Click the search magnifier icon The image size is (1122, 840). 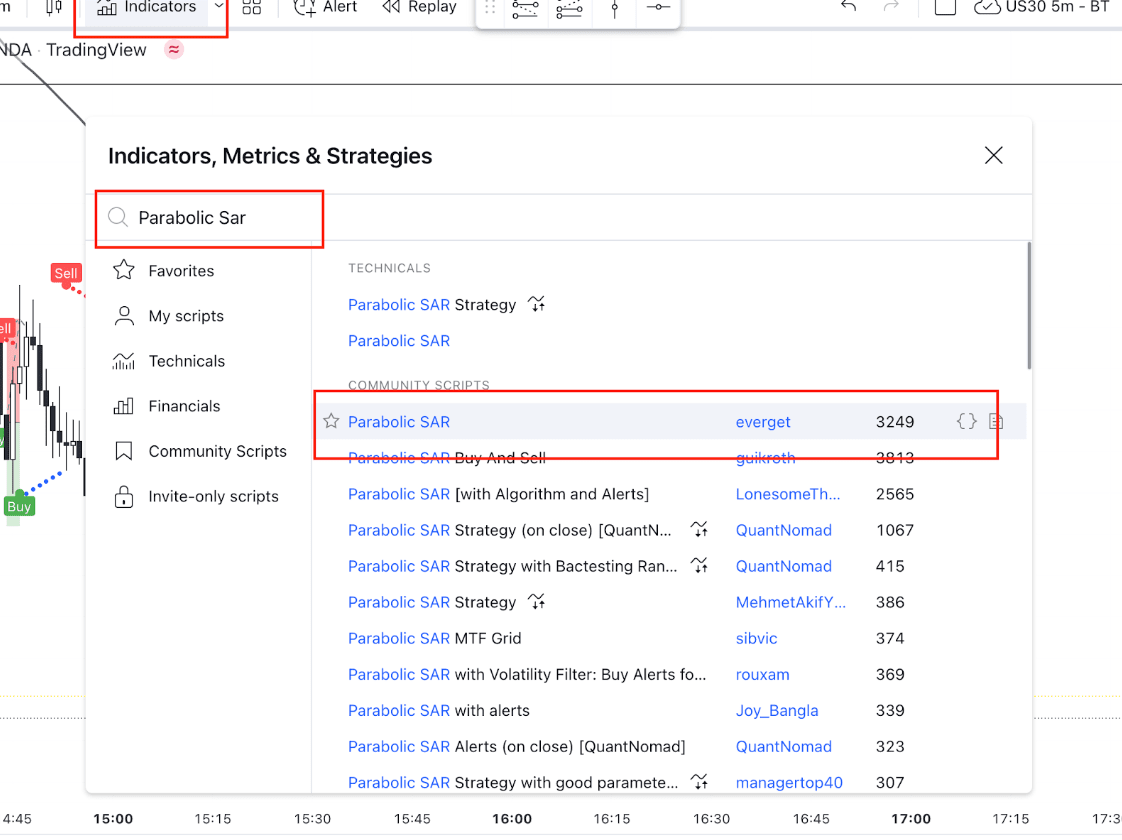(118, 218)
